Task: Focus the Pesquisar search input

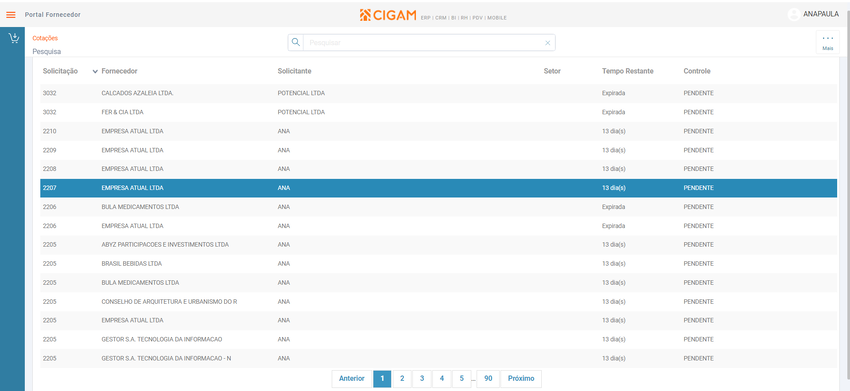Action: coord(423,42)
